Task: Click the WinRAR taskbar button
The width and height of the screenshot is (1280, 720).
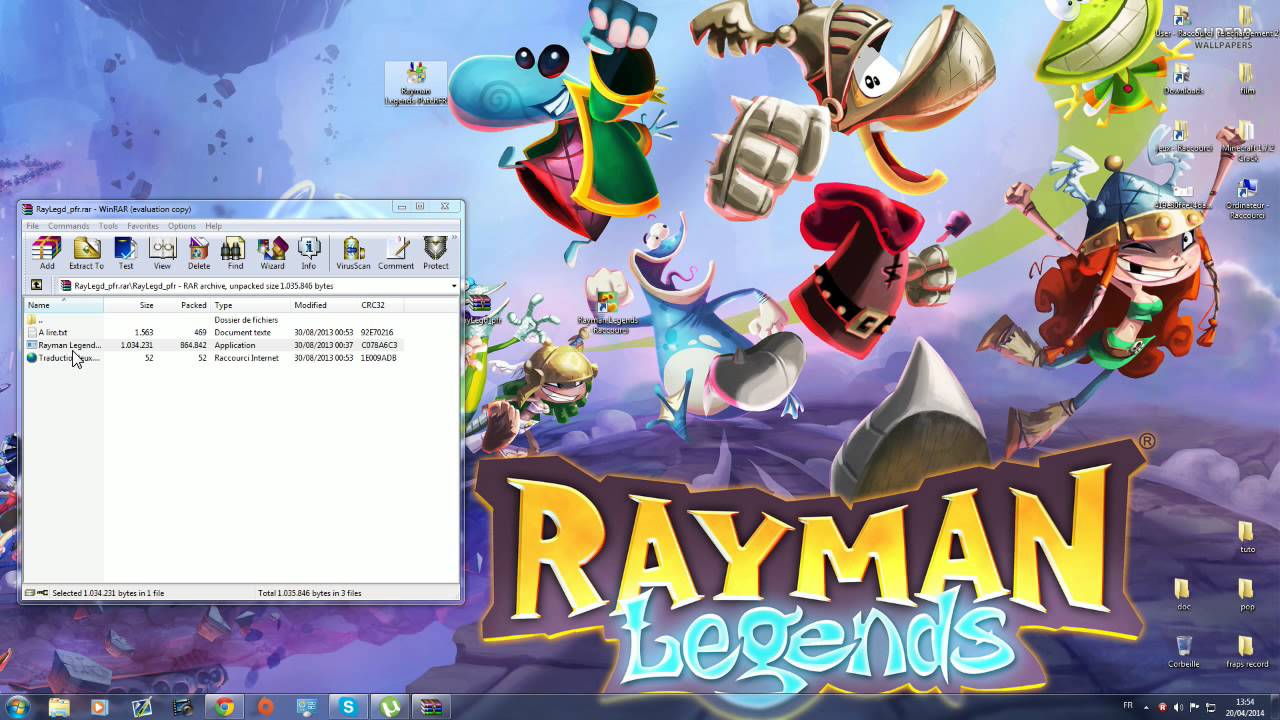Action: click(x=431, y=707)
